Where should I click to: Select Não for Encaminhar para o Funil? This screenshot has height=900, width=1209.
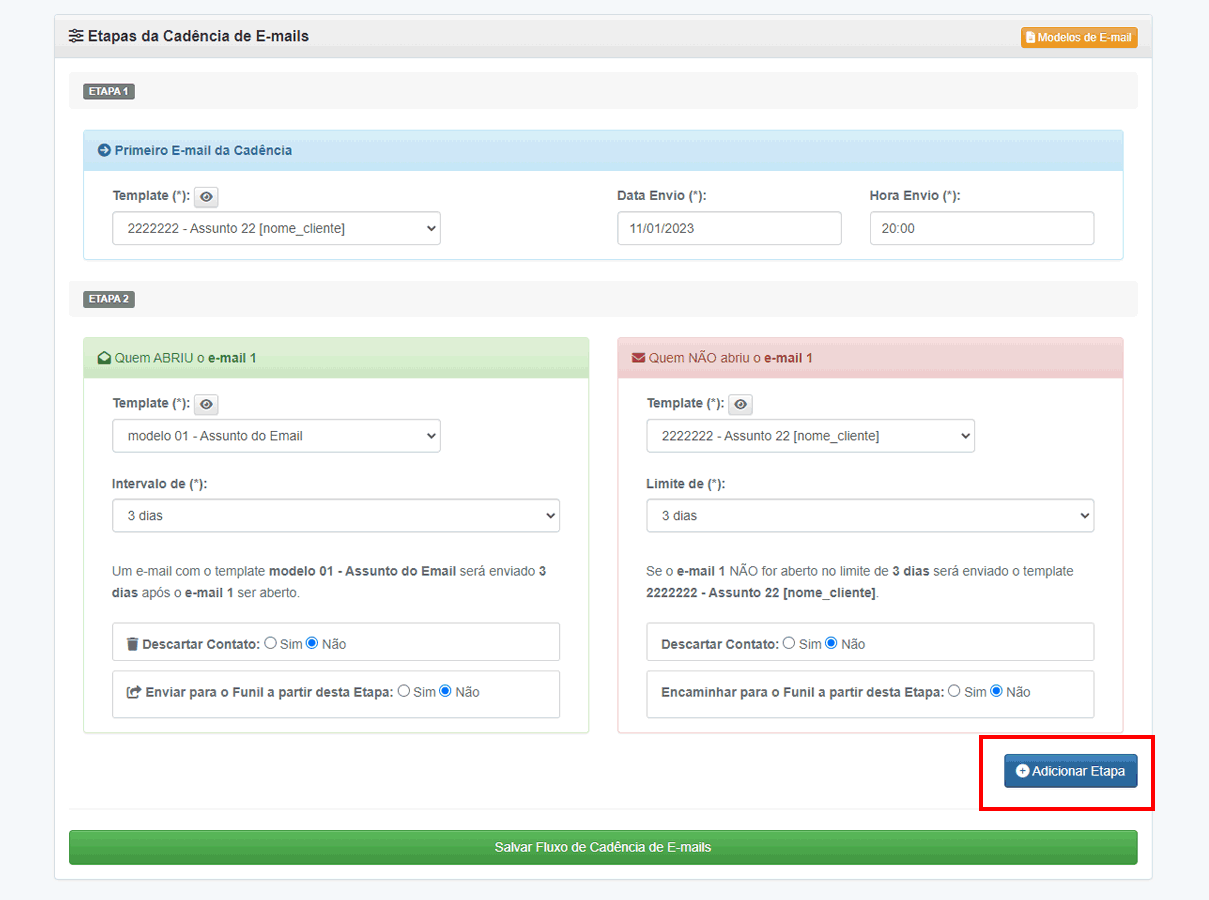click(x=996, y=691)
